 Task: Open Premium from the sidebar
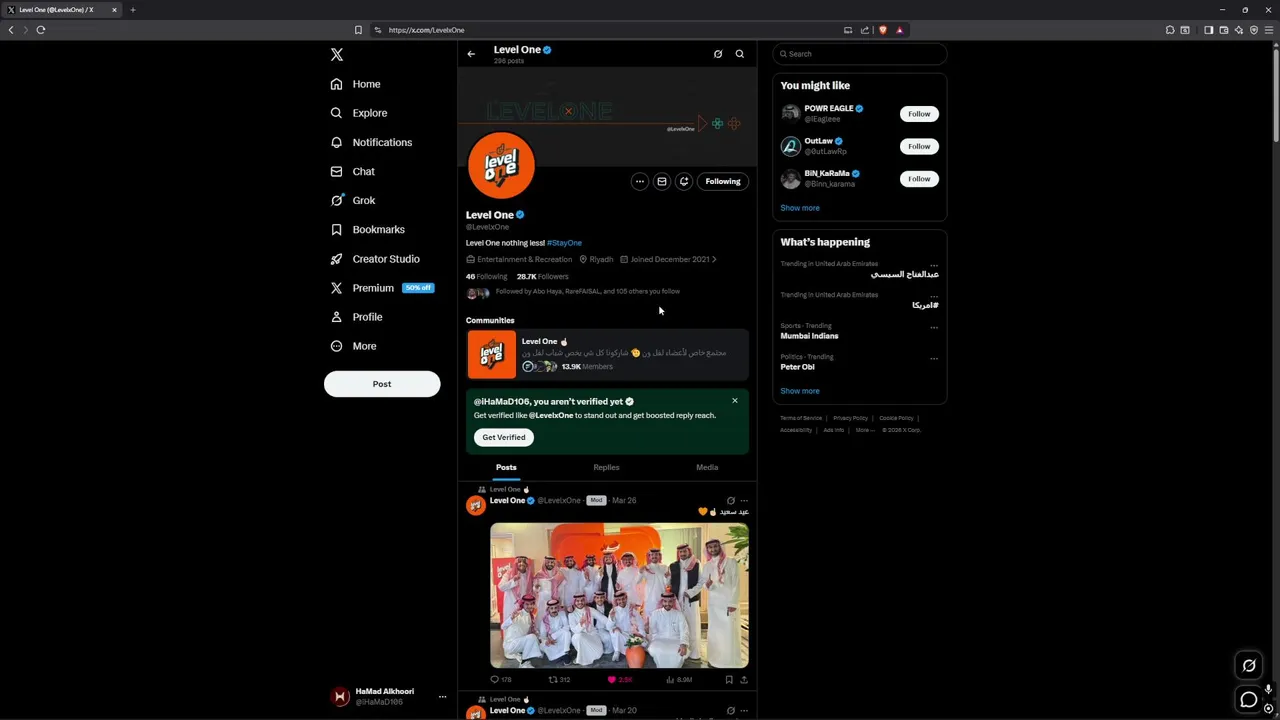pyautogui.click(x=382, y=288)
